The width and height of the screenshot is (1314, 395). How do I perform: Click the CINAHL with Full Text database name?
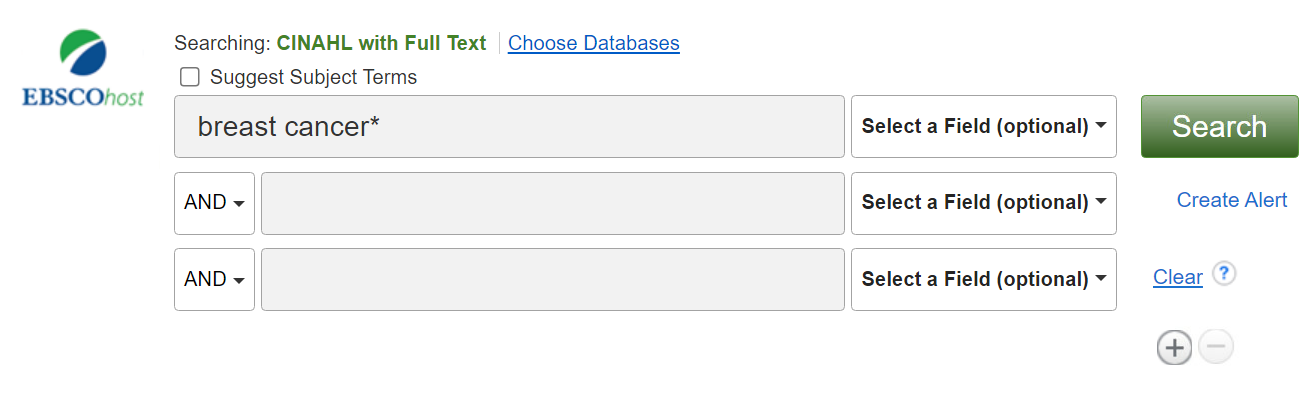coord(381,43)
